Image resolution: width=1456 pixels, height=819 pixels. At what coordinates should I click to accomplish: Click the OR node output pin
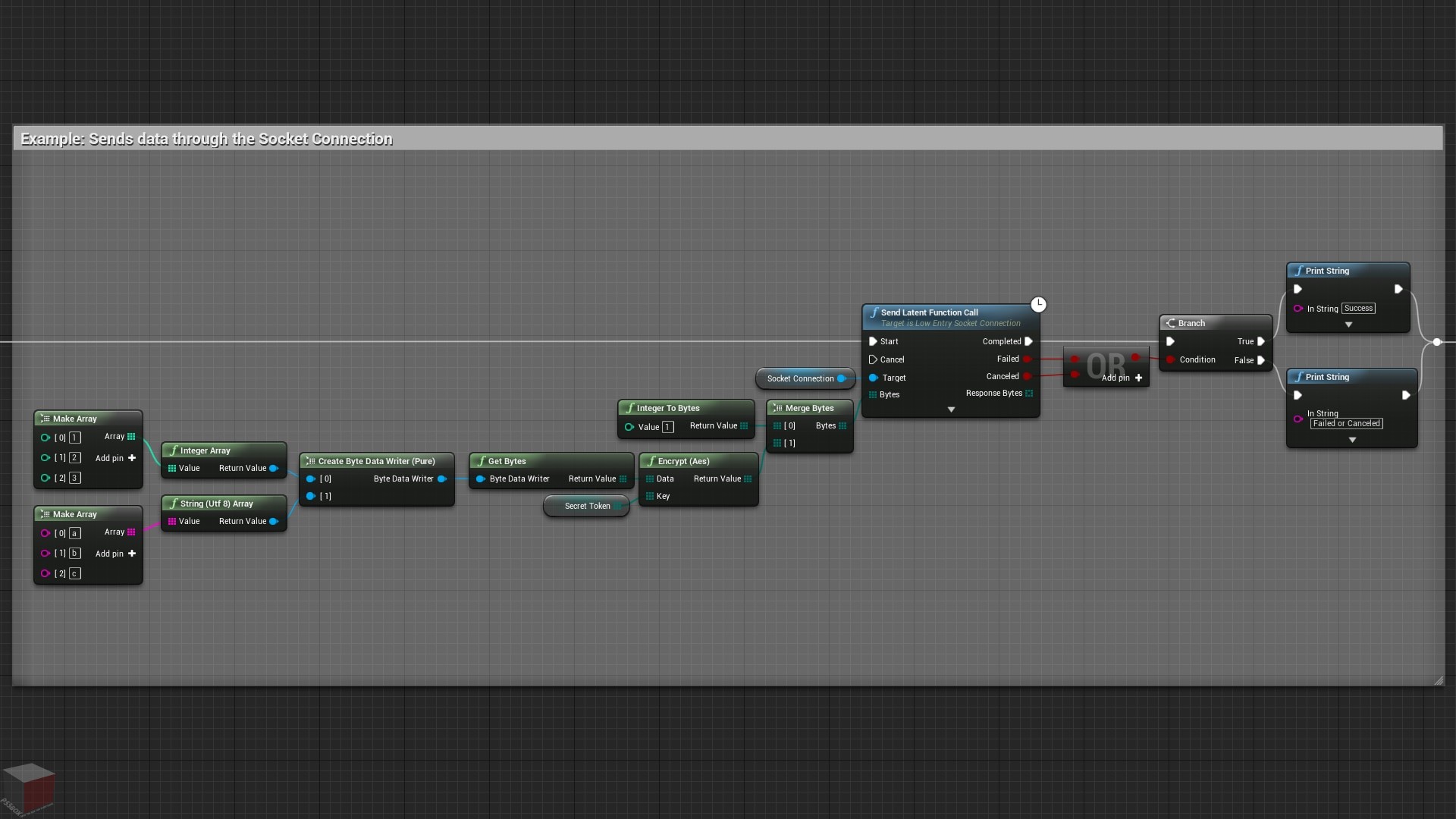pos(1135,357)
